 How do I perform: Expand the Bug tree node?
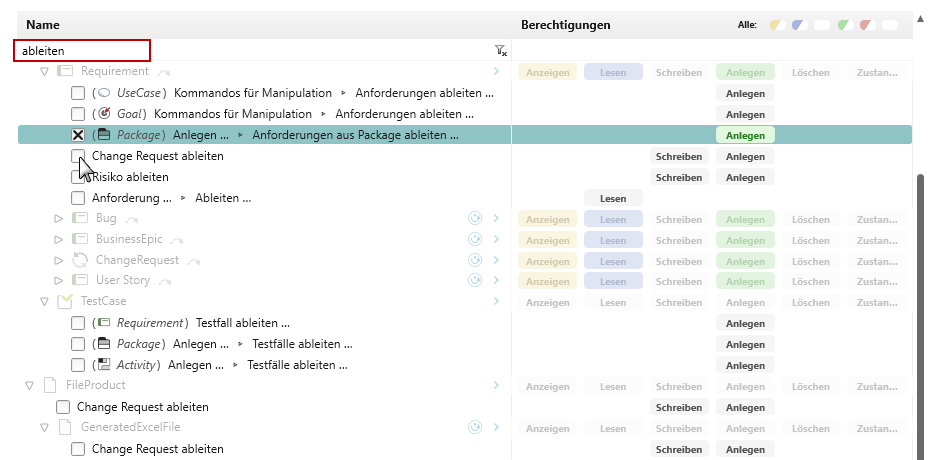pyautogui.click(x=58, y=218)
